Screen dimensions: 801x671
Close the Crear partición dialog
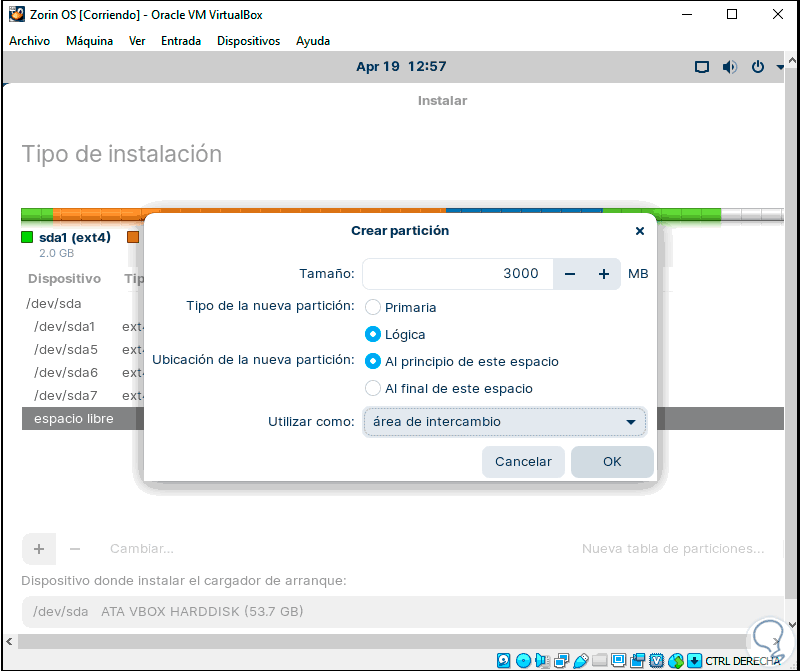640,231
